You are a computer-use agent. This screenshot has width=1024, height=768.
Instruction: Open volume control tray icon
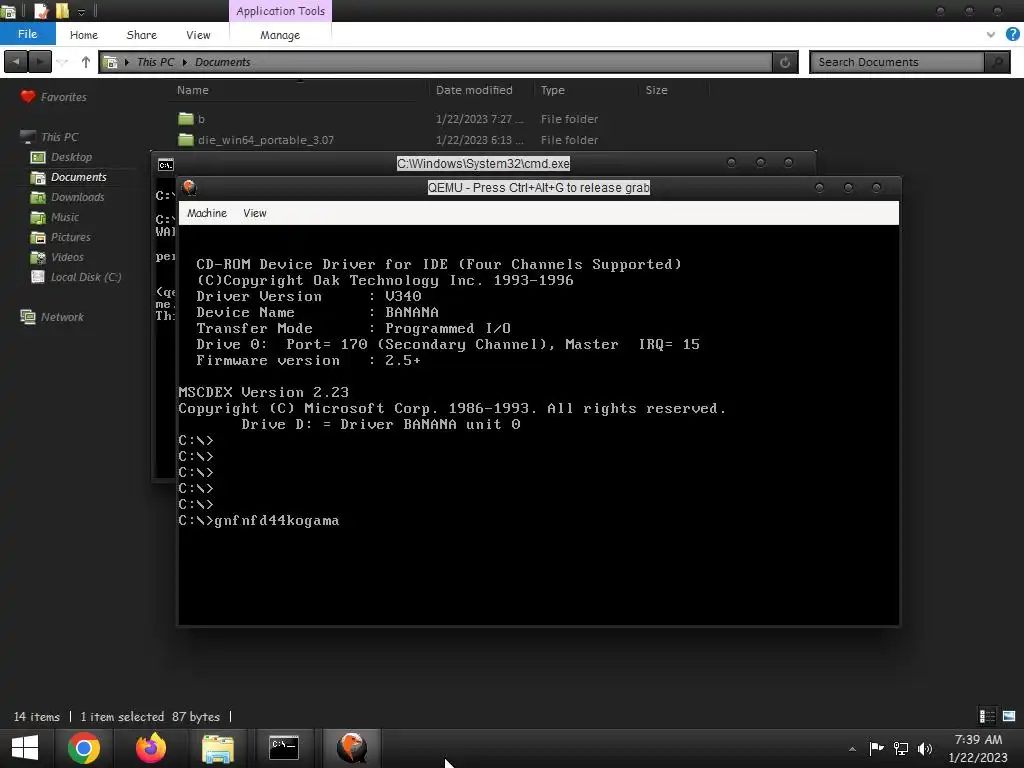[925, 748]
